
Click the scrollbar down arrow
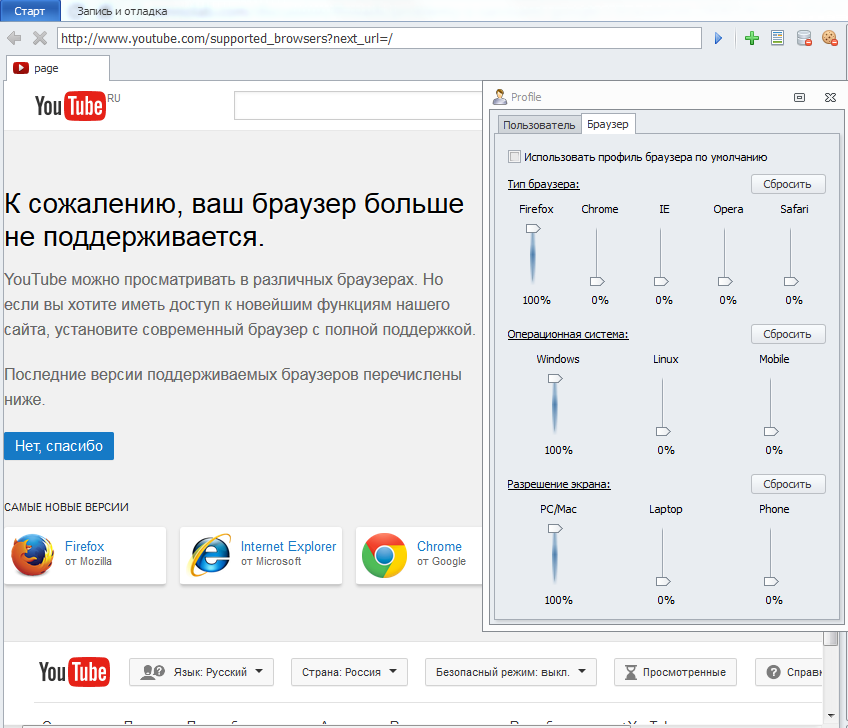pos(831,716)
